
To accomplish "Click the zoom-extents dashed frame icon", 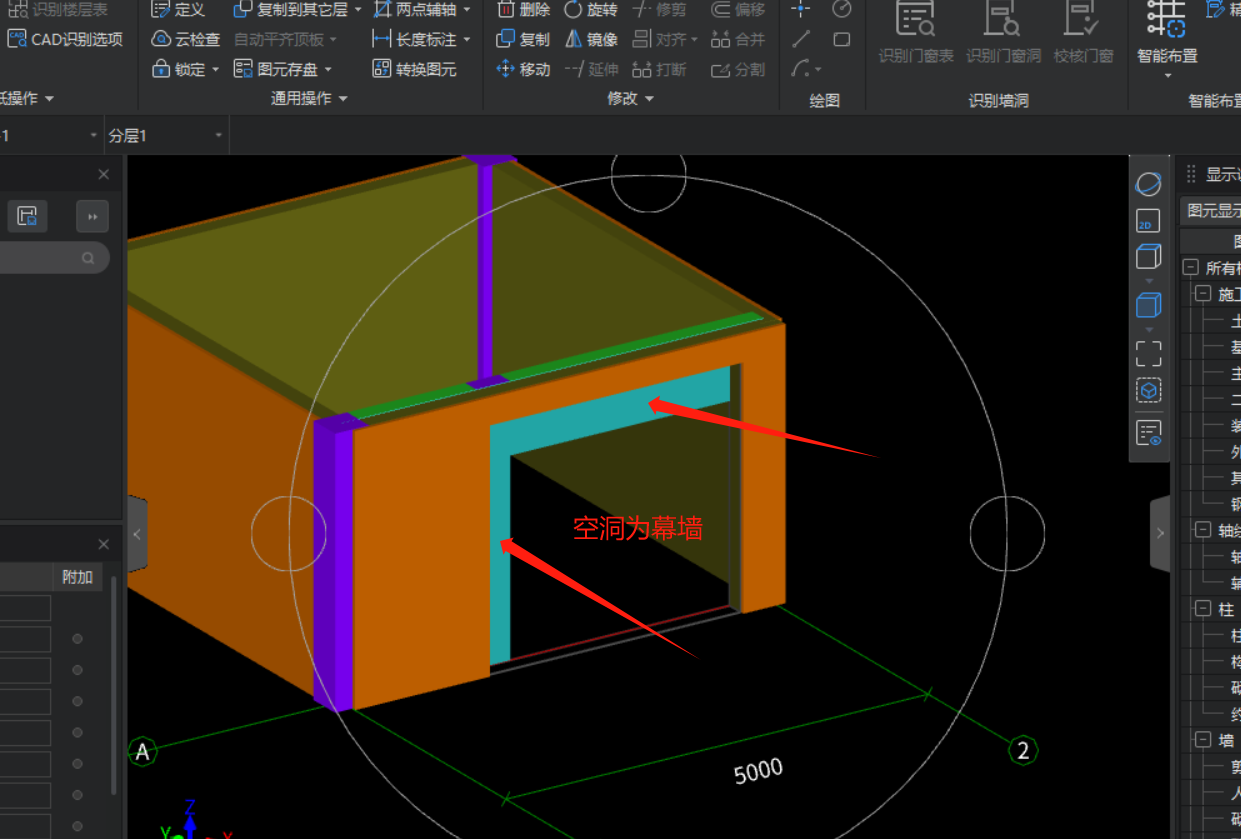I will 1149,353.
